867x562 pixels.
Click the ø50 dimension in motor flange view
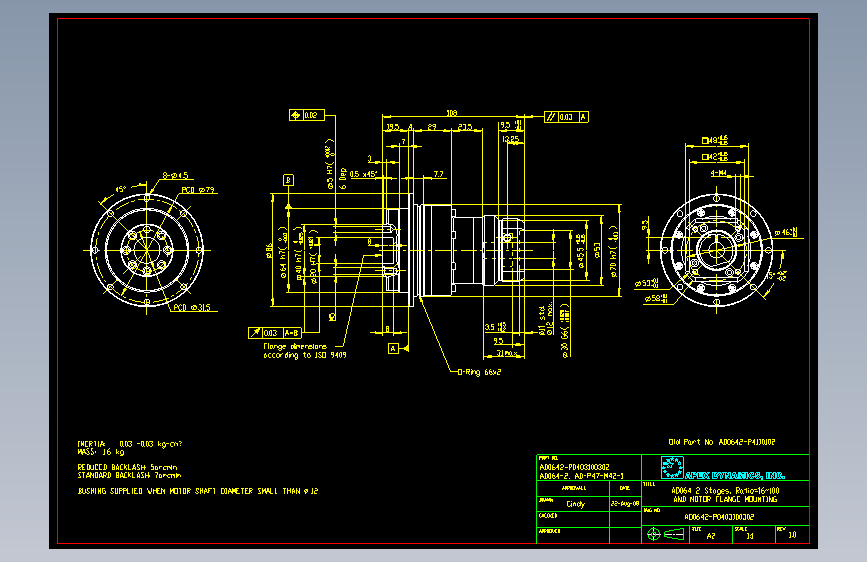coord(647,283)
